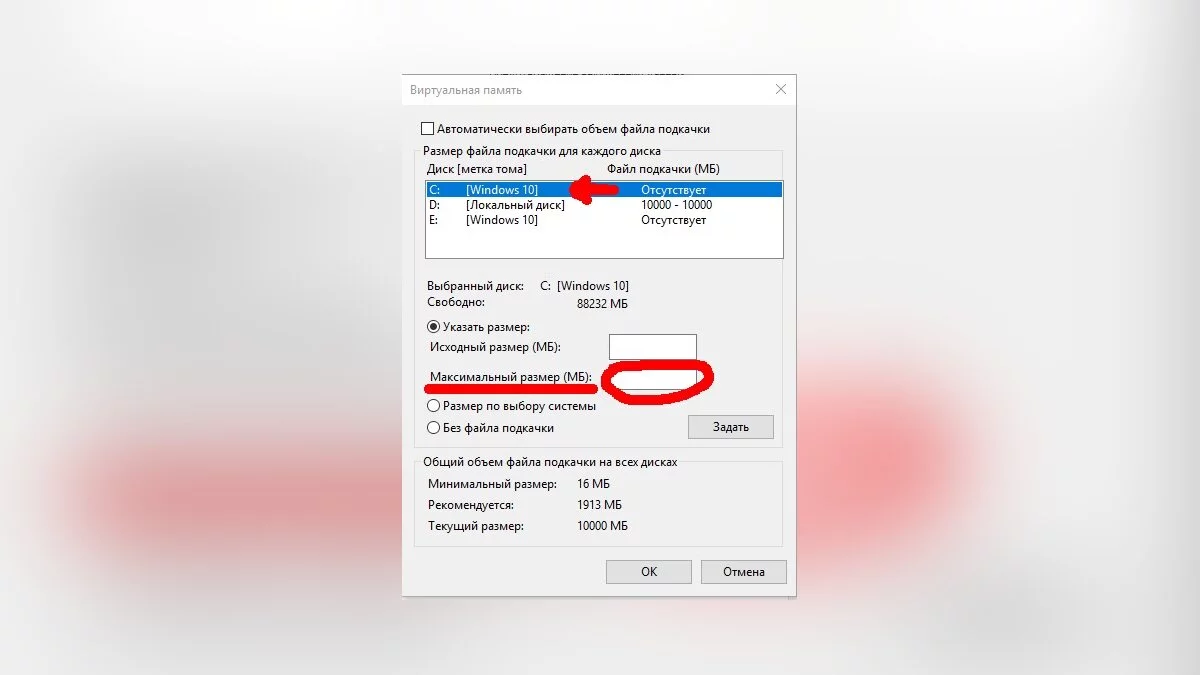Screen dimensions: 1200x675
Task: Confirm with the OK button
Action: tap(649, 572)
